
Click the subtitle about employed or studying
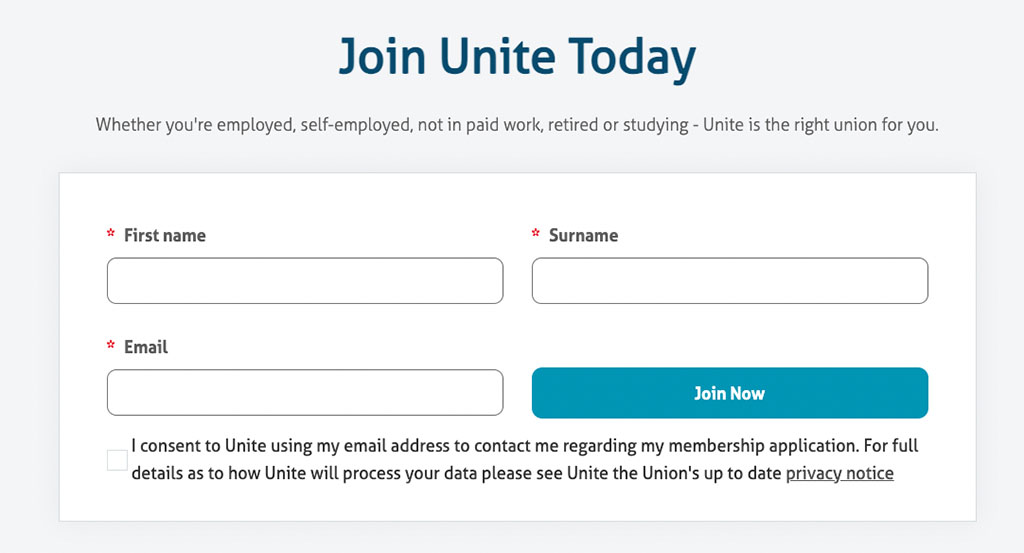pyautogui.click(x=517, y=125)
